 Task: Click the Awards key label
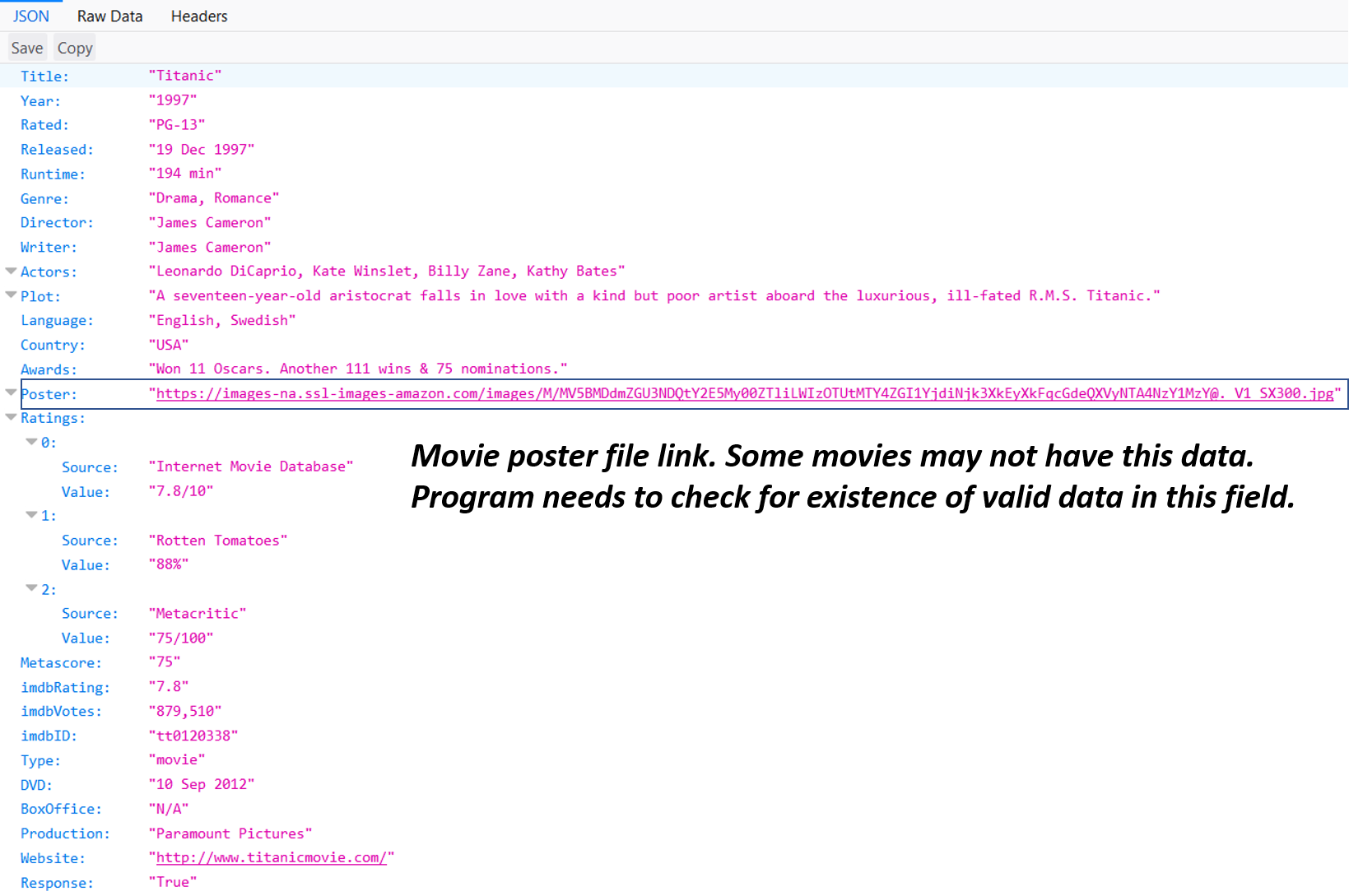49,370
